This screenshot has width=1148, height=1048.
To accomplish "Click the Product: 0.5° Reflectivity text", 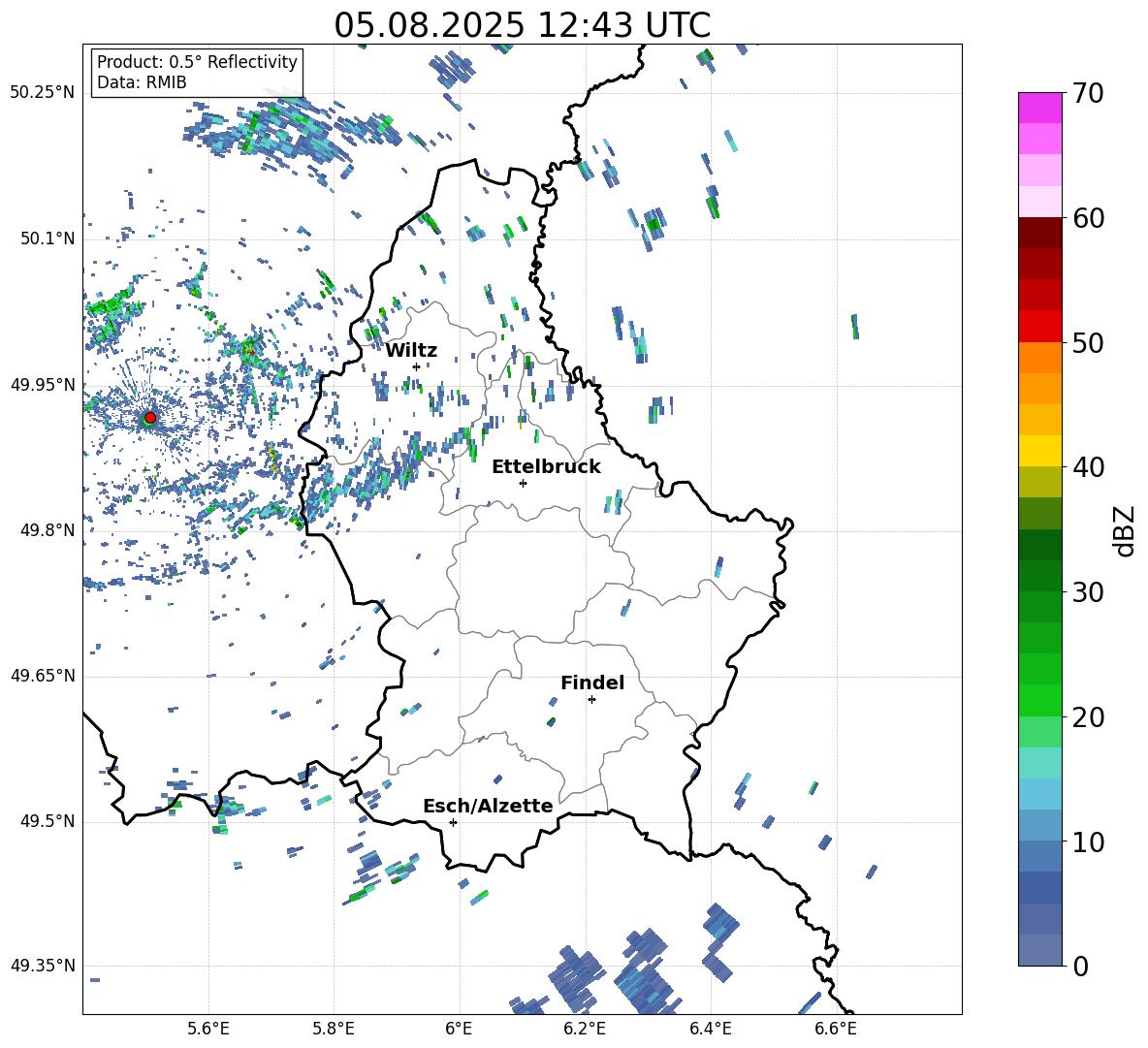I will click(197, 62).
